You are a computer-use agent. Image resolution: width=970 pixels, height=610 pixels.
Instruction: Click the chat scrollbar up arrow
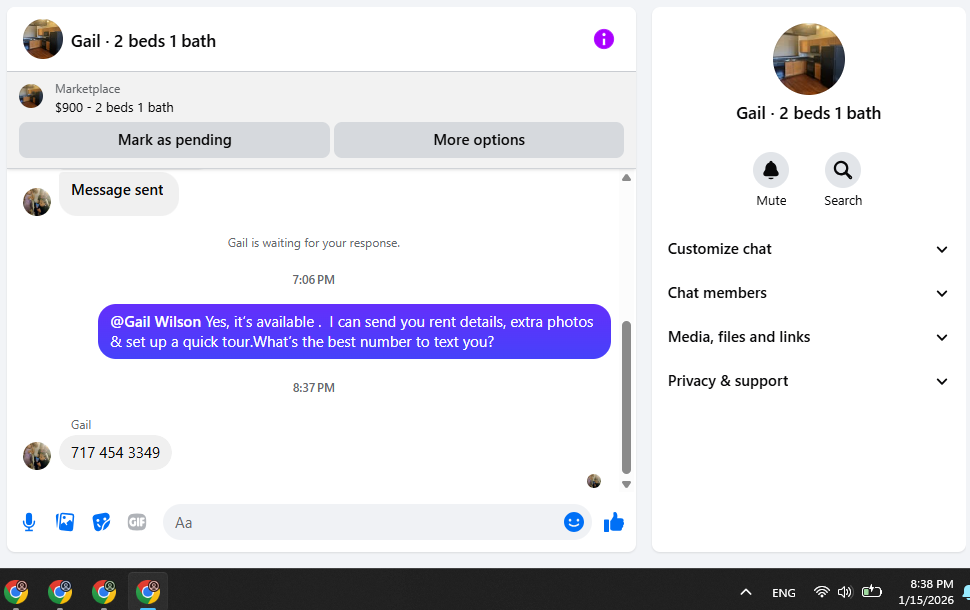pyautogui.click(x=626, y=178)
